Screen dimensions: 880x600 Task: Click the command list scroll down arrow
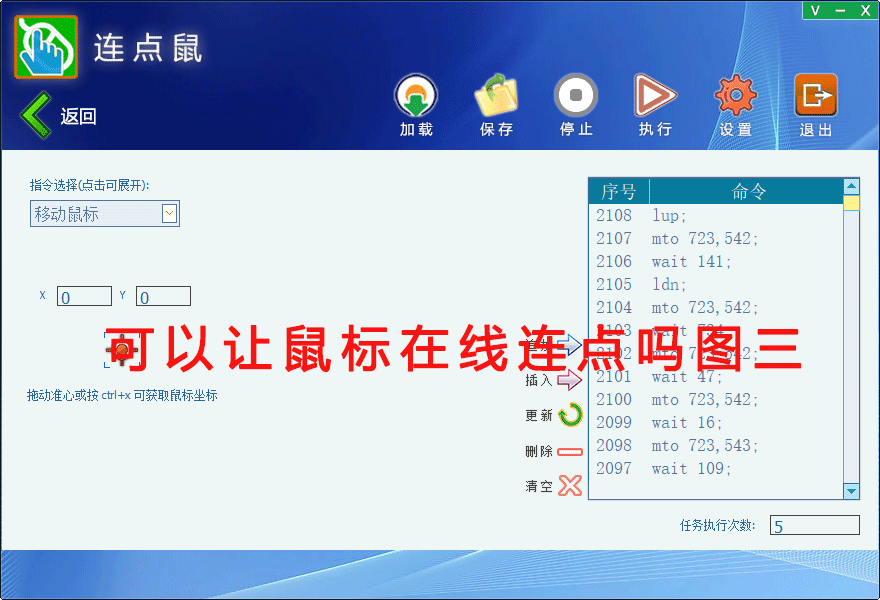tap(851, 492)
